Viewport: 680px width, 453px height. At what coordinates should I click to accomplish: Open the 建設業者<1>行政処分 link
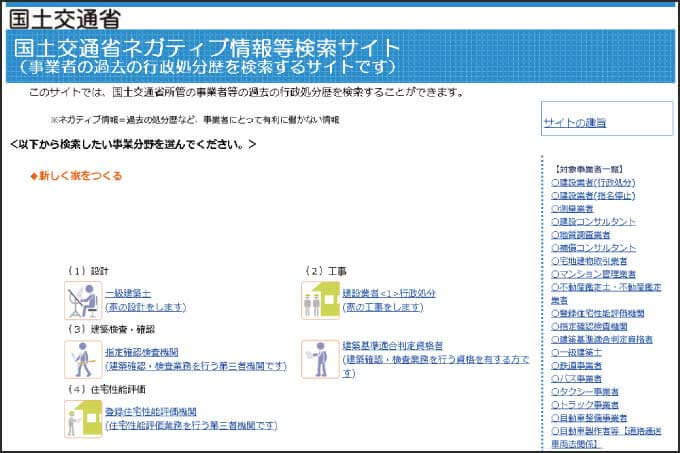tap(389, 293)
